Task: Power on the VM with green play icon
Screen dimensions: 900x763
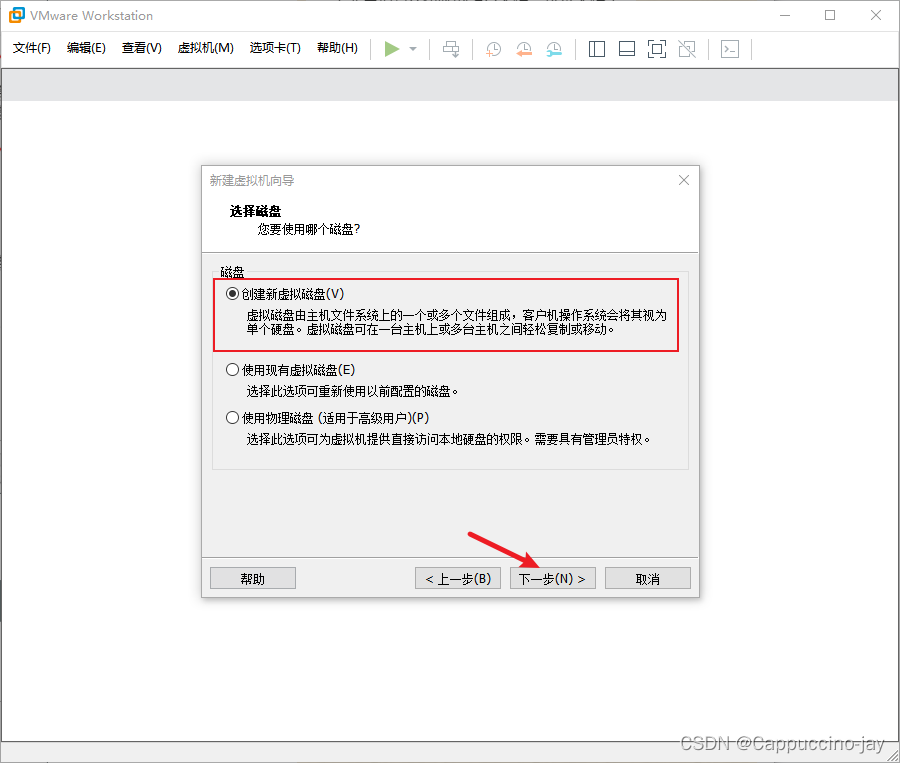Action: tap(391, 49)
